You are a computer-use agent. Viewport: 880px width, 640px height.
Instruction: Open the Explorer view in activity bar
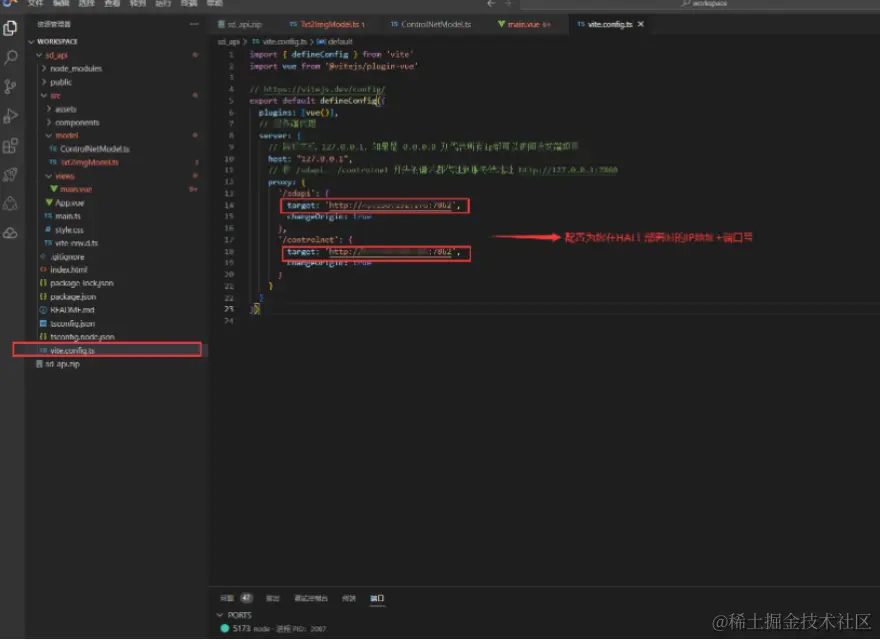pyautogui.click(x=10, y=28)
